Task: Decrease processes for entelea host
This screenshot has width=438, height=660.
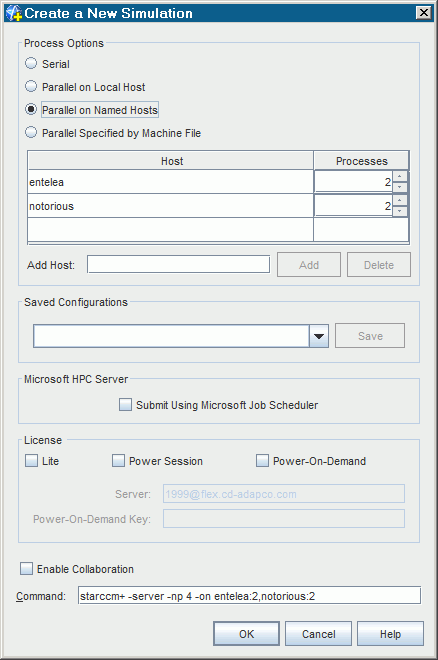Action: (399, 187)
